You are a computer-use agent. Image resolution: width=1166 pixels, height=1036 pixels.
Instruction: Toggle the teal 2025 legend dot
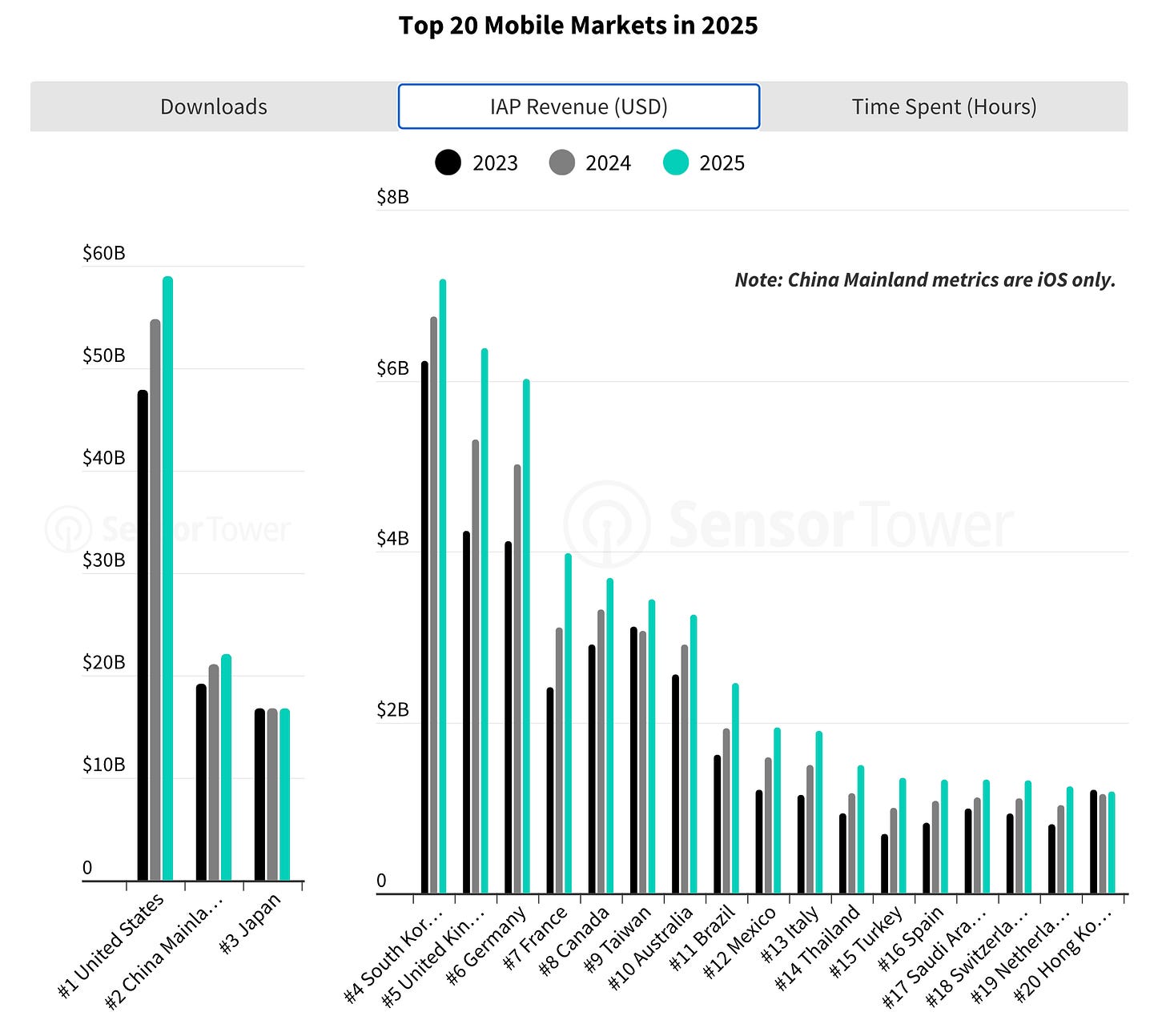click(x=676, y=163)
